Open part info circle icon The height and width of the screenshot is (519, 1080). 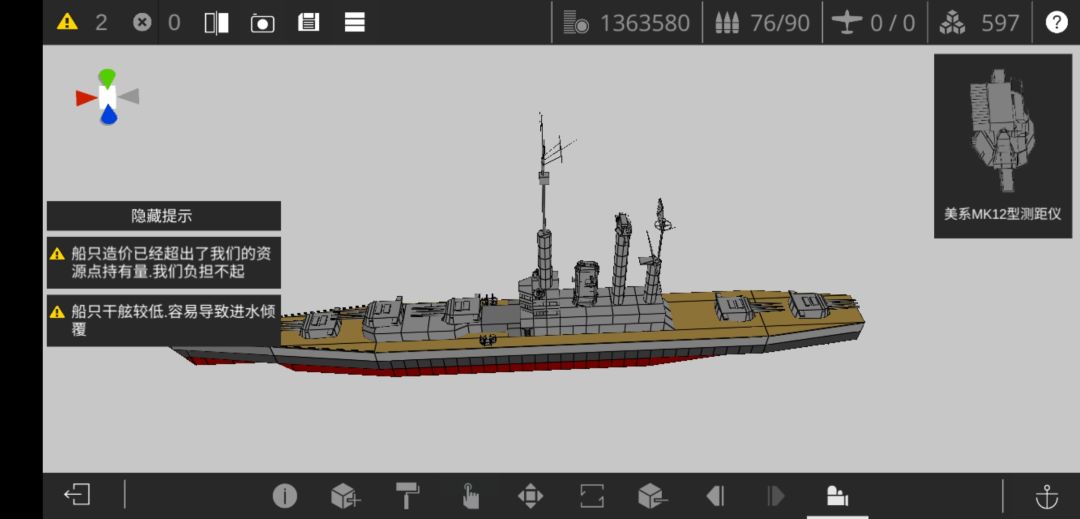284,496
